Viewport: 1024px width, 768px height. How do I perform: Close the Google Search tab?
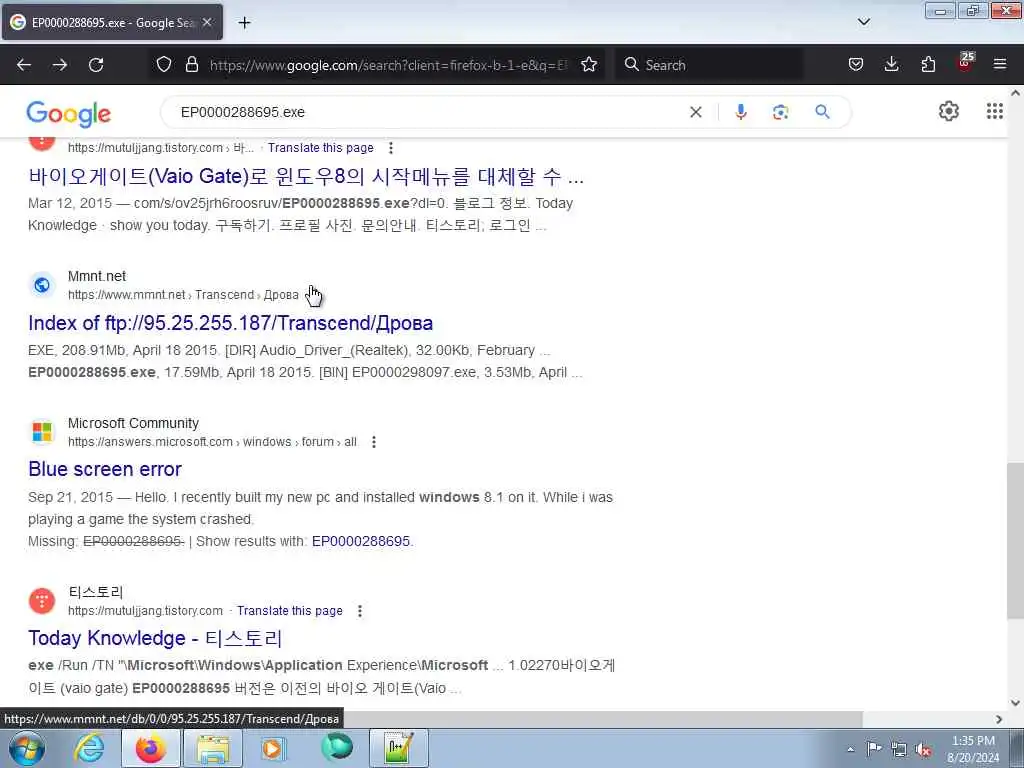[x=207, y=23]
